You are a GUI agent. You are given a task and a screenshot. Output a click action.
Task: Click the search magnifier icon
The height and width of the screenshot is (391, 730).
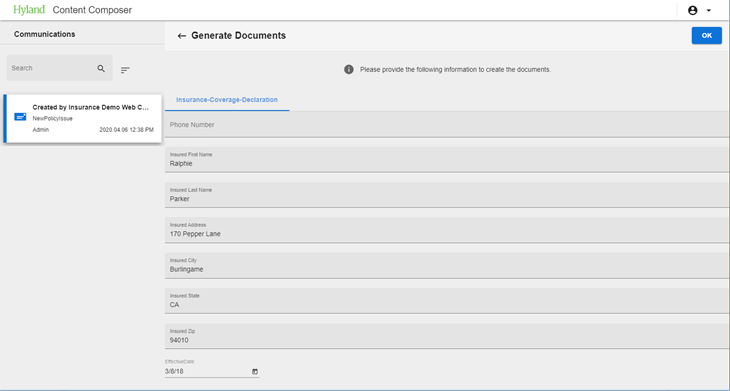click(101, 68)
